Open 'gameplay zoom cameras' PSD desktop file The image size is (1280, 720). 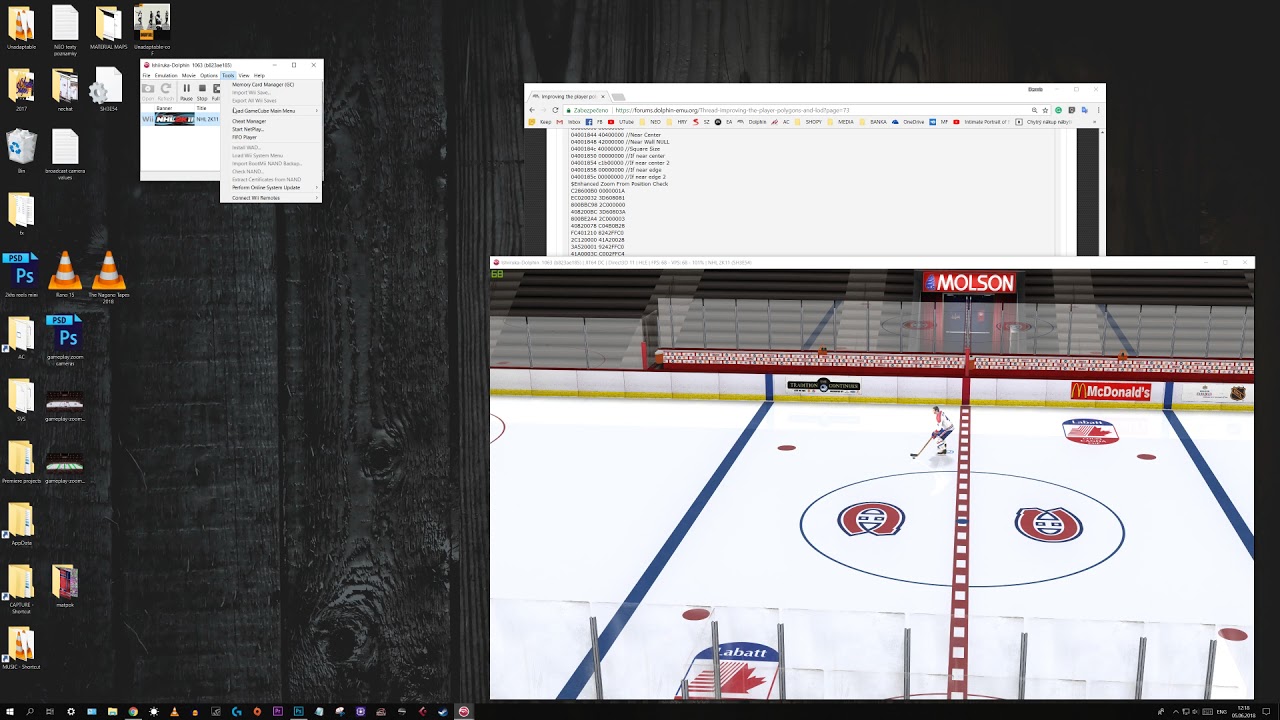65,338
